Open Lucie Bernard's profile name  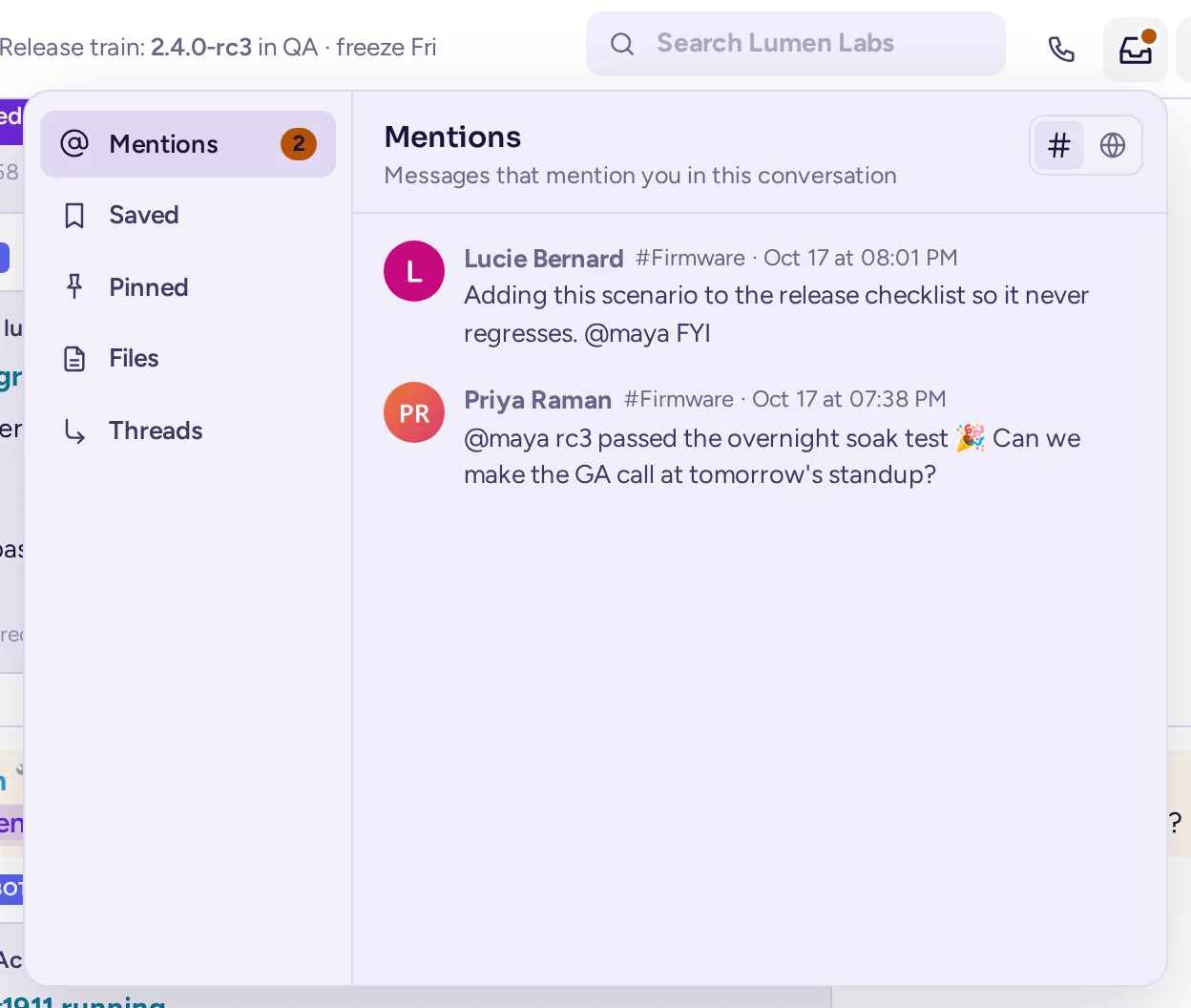click(x=544, y=259)
